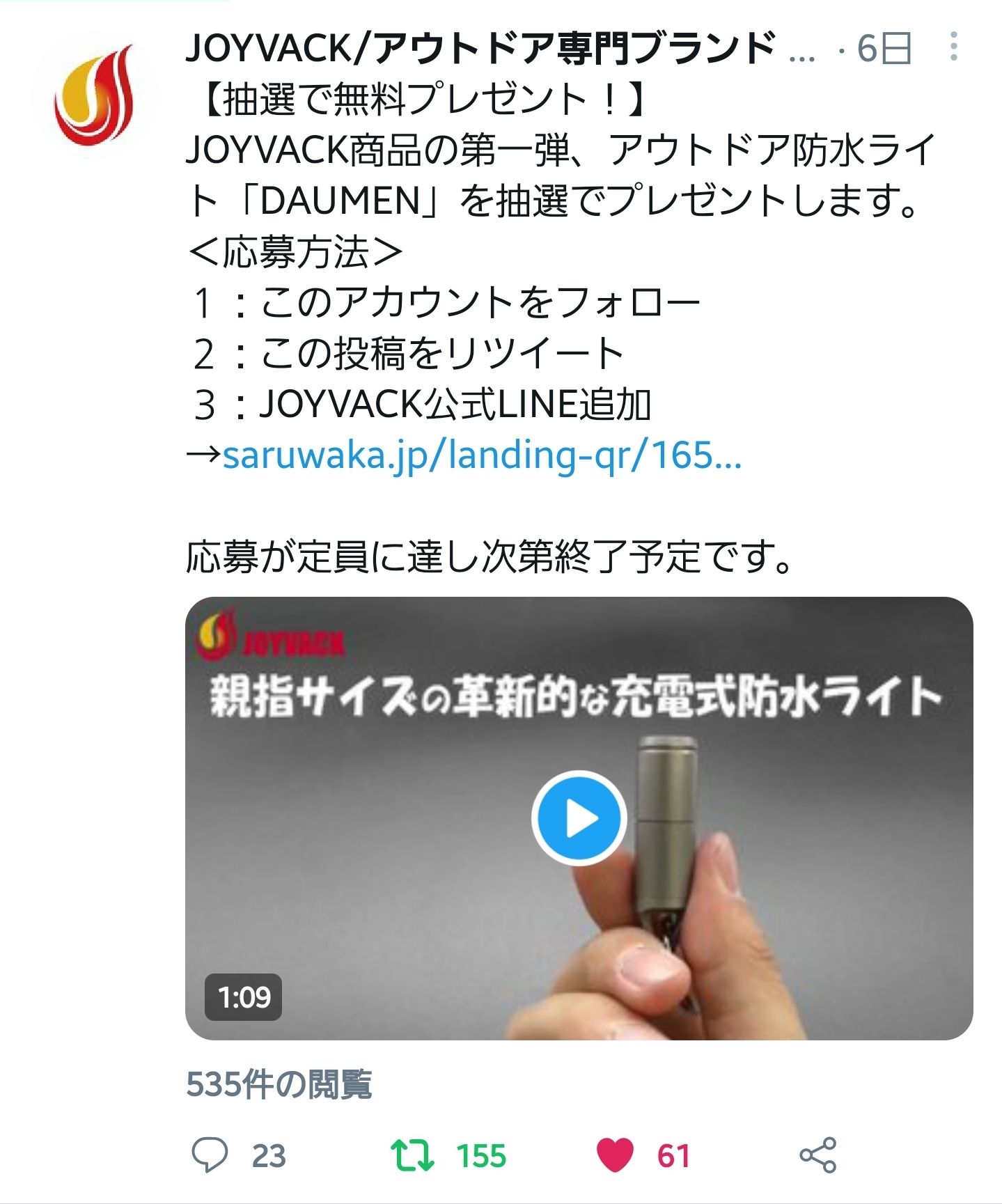
Task: Click the 155 retweet count
Action: (481, 1156)
